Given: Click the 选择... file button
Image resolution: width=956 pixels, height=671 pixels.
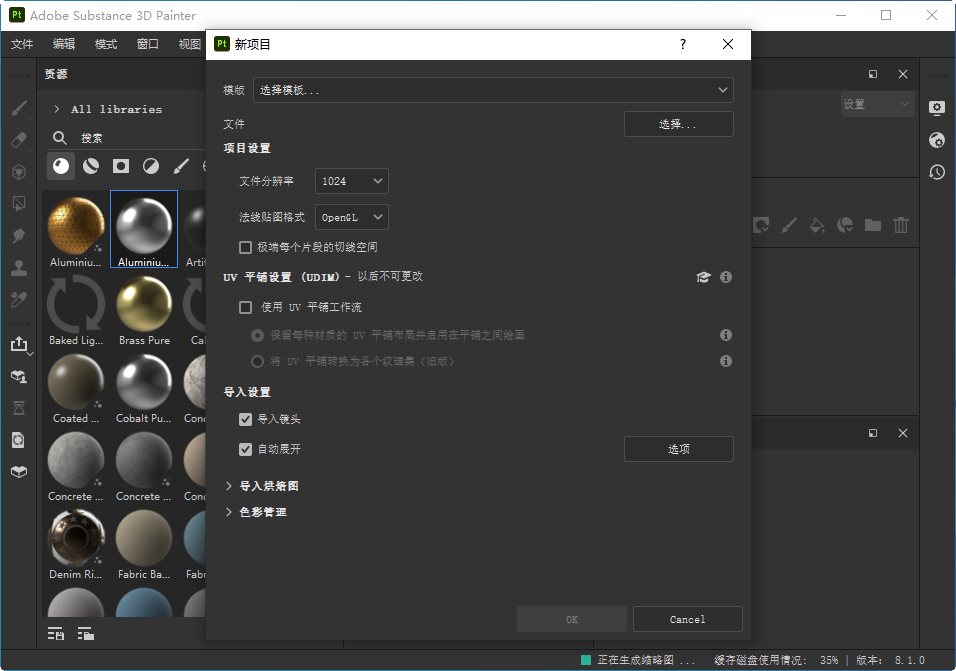Looking at the screenshot, I should (x=679, y=124).
